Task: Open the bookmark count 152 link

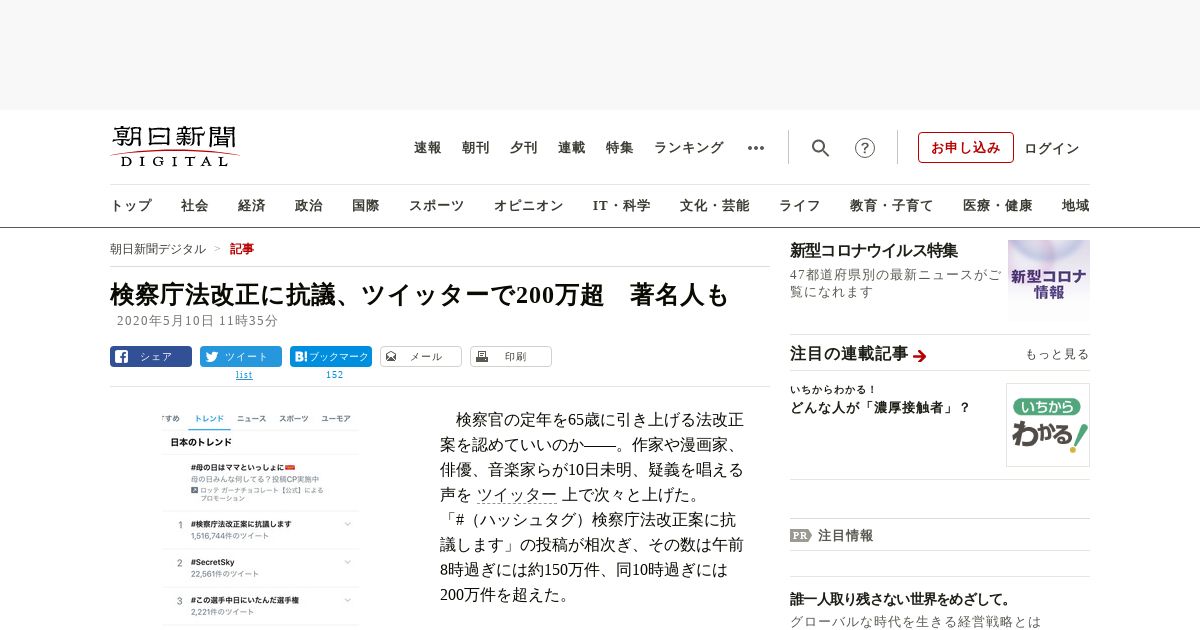Action: (x=334, y=375)
